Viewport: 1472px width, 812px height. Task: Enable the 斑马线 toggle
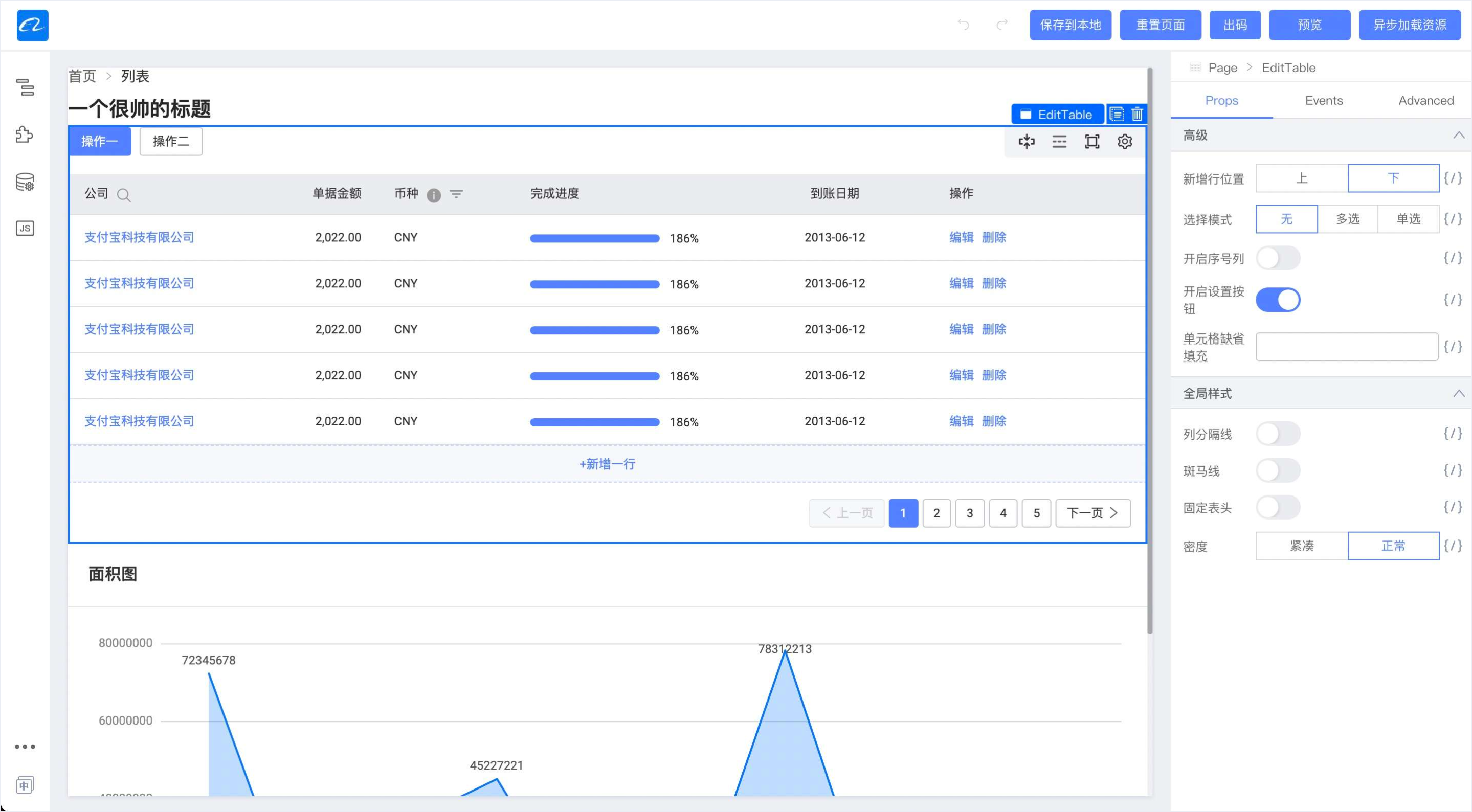point(1278,470)
